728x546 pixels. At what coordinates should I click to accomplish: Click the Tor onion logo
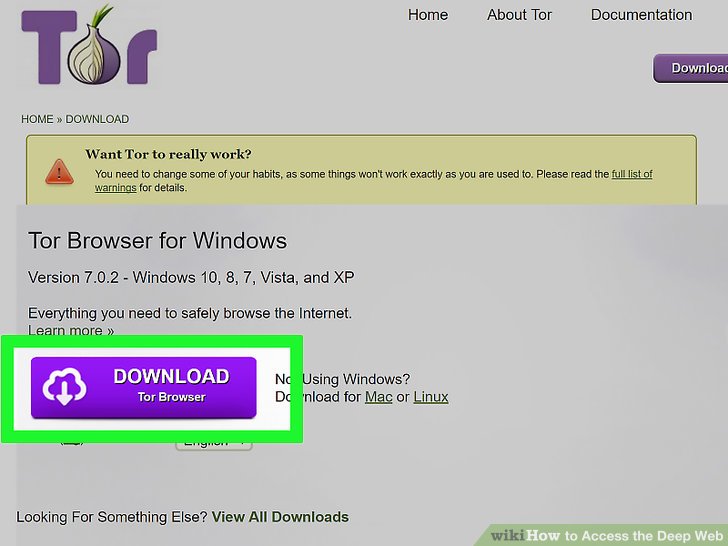pyautogui.click(x=89, y=46)
